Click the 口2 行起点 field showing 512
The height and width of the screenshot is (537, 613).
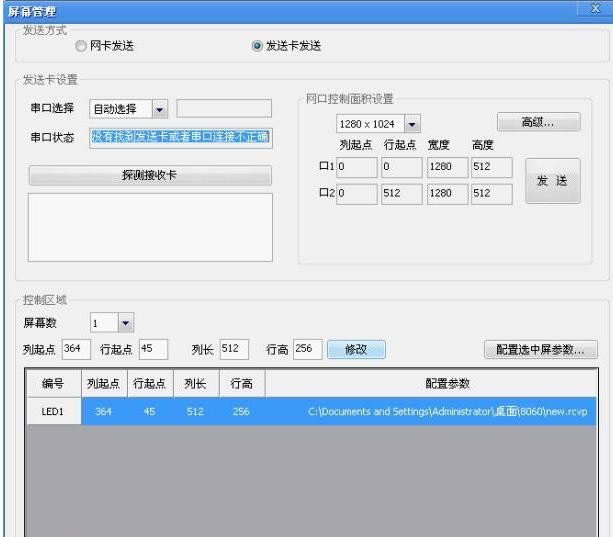coord(401,194)
